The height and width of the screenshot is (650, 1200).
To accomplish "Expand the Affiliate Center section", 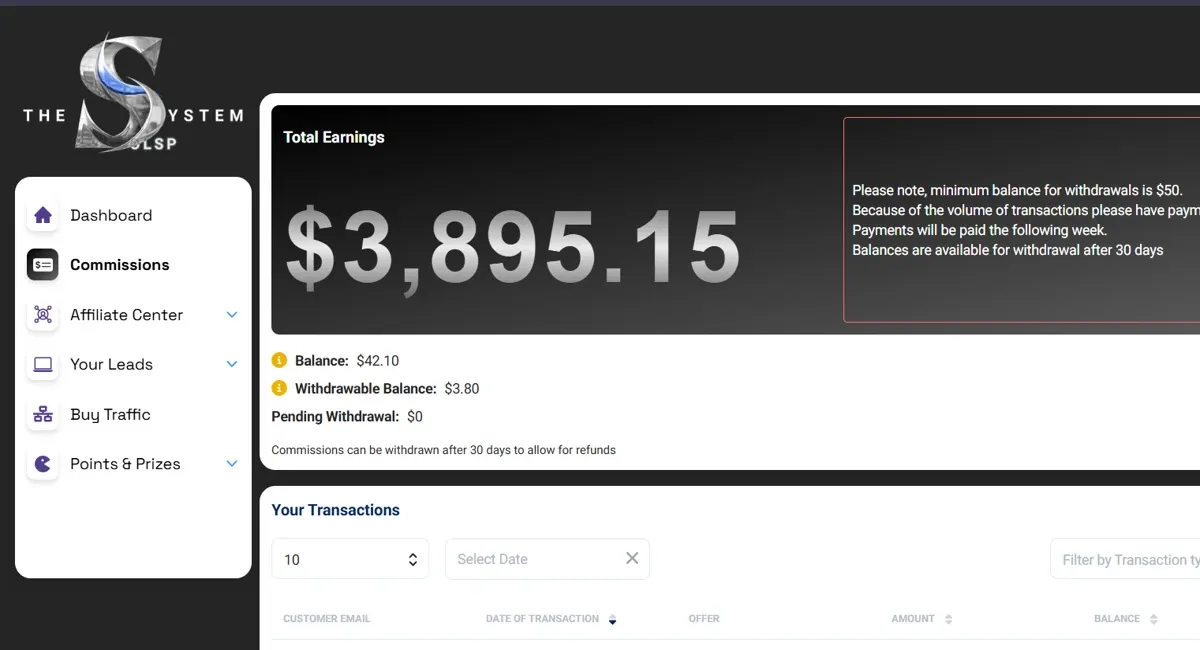I will pyautogui.click(x=232, y=314).
